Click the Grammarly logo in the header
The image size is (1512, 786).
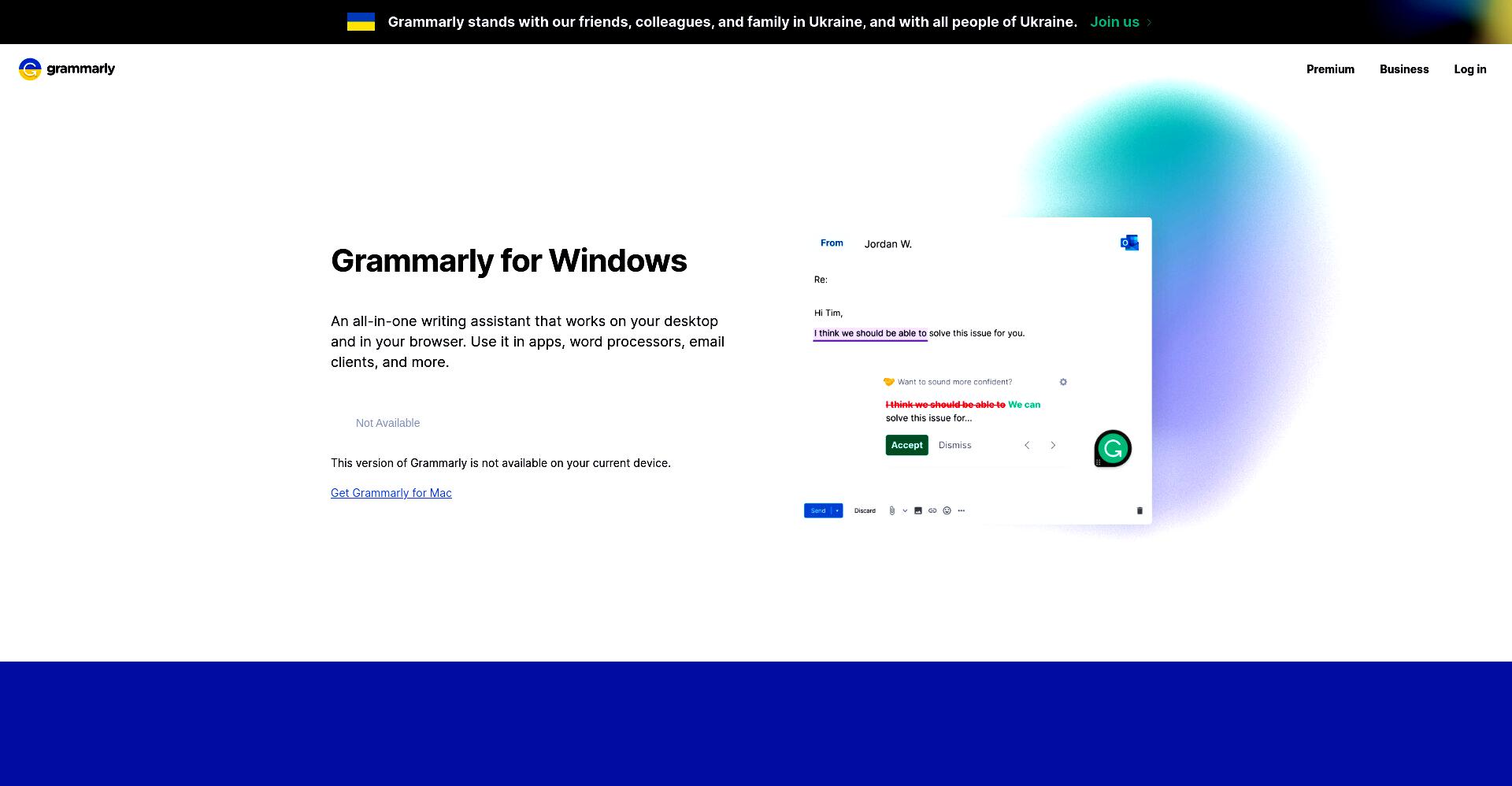coord(67,69)
